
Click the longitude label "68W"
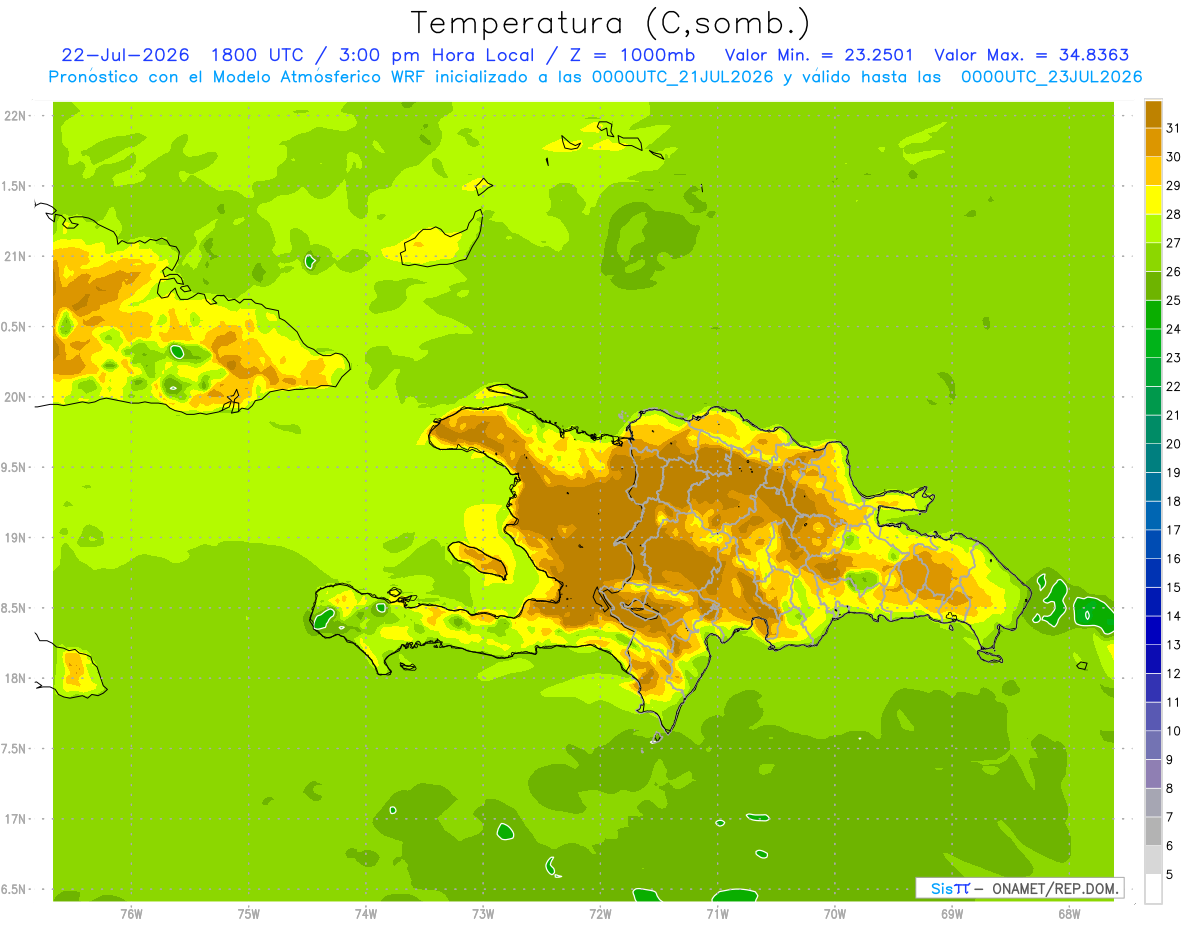(x=1069, y=914)
